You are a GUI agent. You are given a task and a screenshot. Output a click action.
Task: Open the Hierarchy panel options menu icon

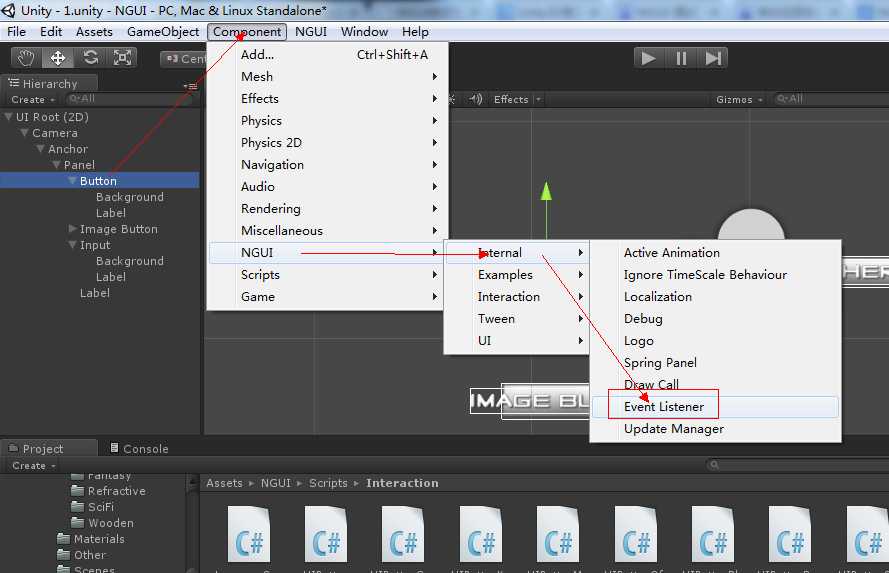(x=191, y=86)
